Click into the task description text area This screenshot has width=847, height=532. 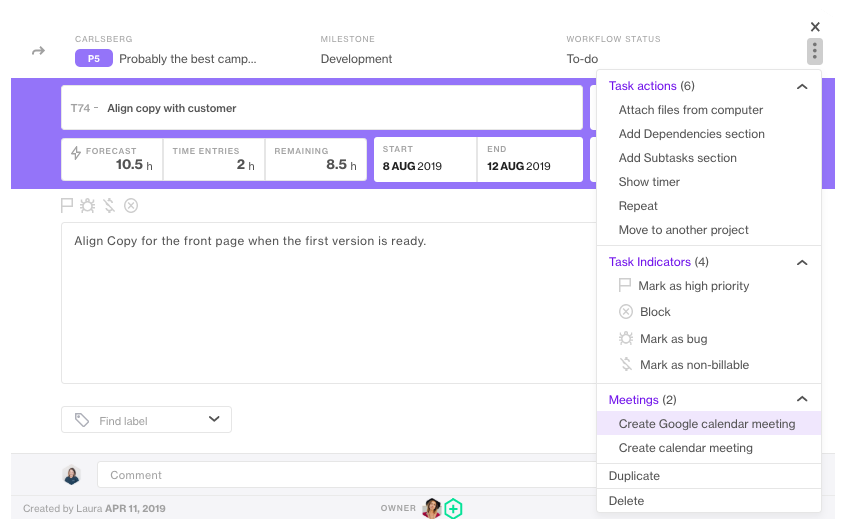click(x=328, y=303)
